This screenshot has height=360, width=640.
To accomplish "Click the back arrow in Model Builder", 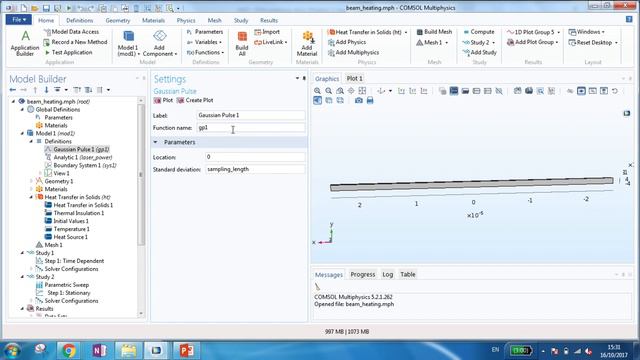I will coord(13,90).
